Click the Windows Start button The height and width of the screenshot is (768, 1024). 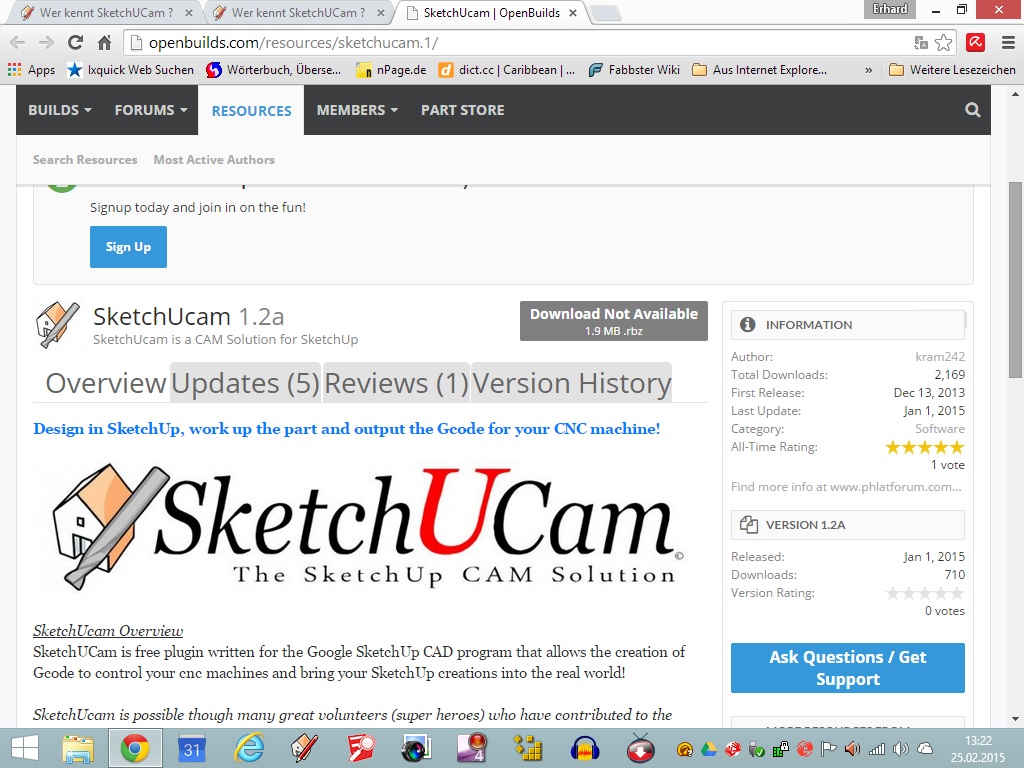coord(24,747)
